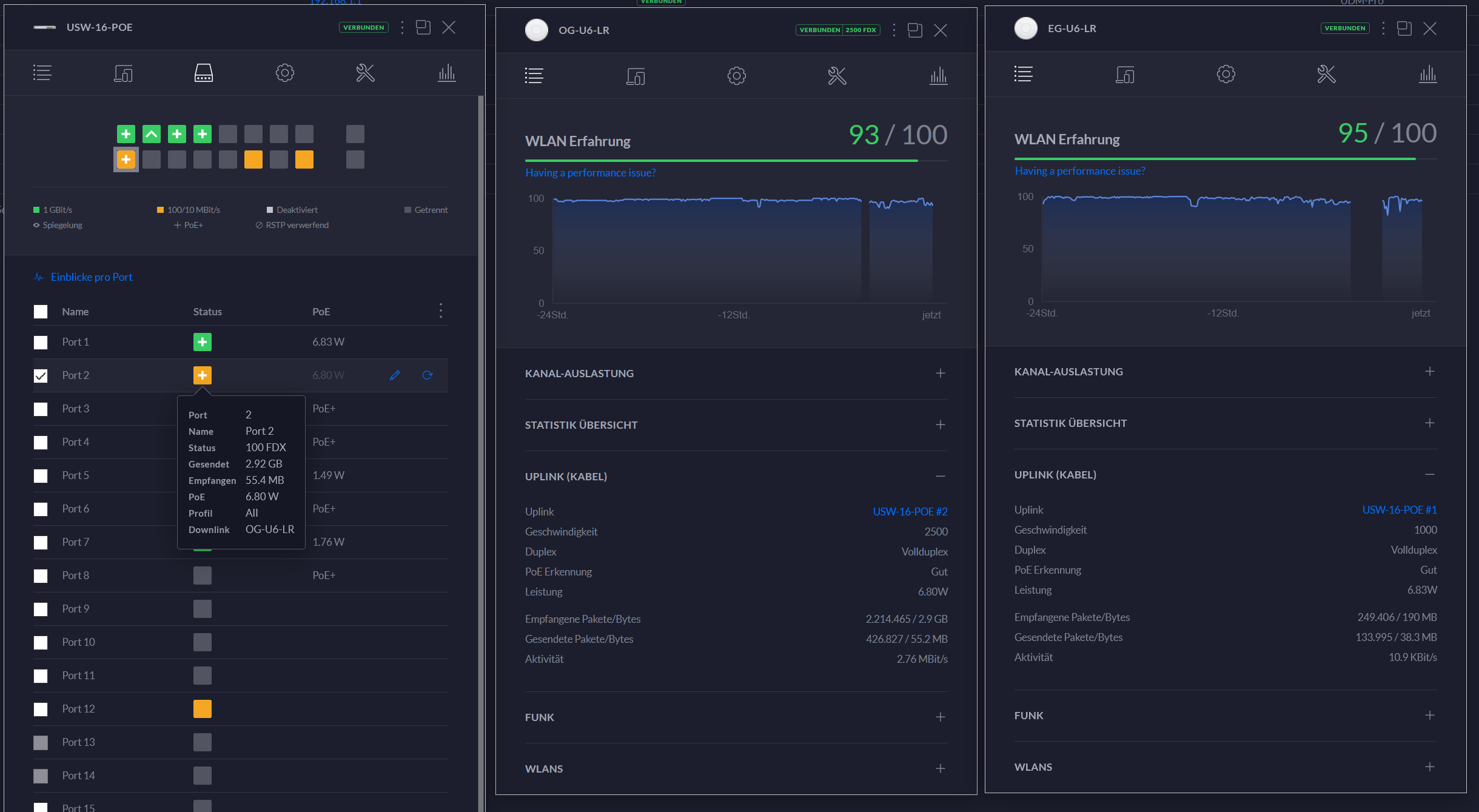Expand KANAL-AUSLASTUNG section in OG-U6-LR
The height and width of the screenshot is (812, 1479).
(x=940, y=374)
